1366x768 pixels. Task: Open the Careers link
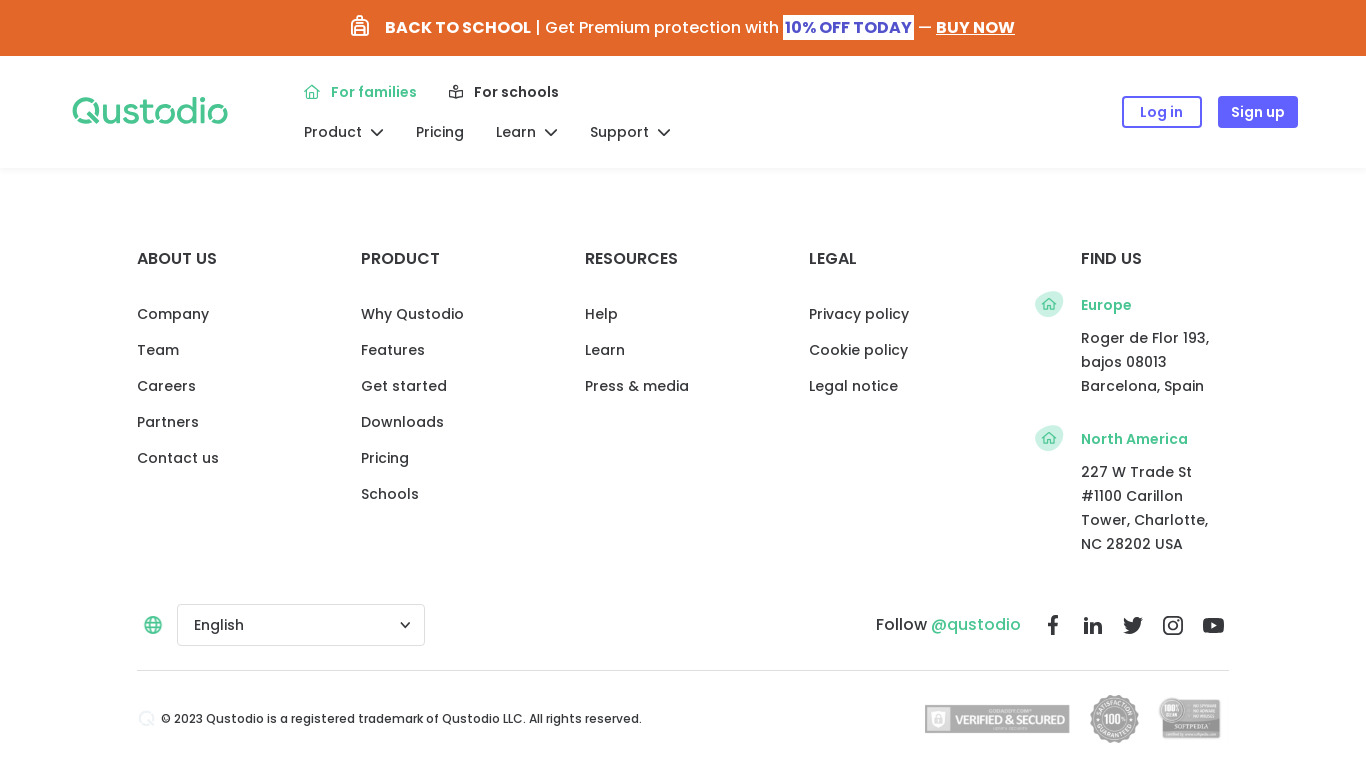pos(166,386)
